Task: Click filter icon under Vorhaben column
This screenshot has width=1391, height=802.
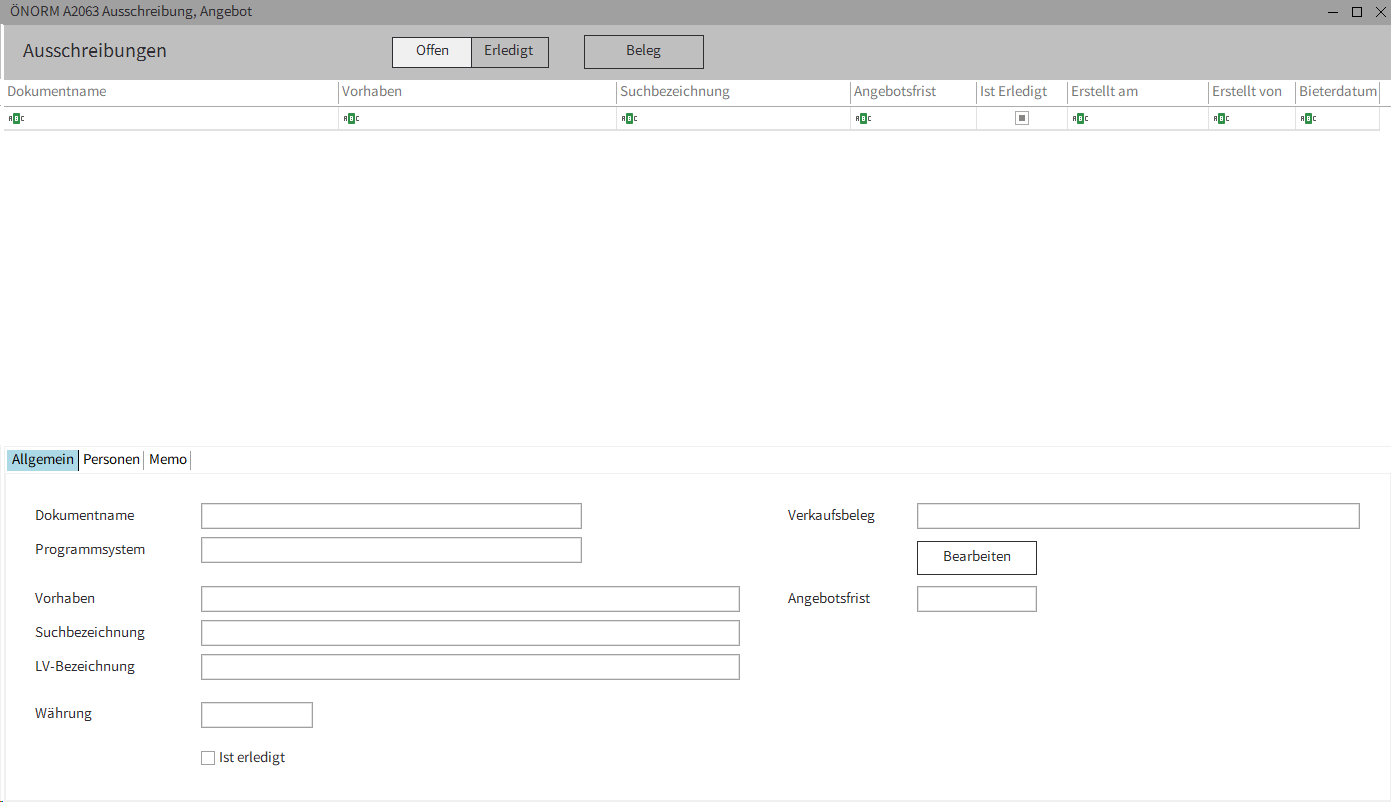Action: [350, 118]
